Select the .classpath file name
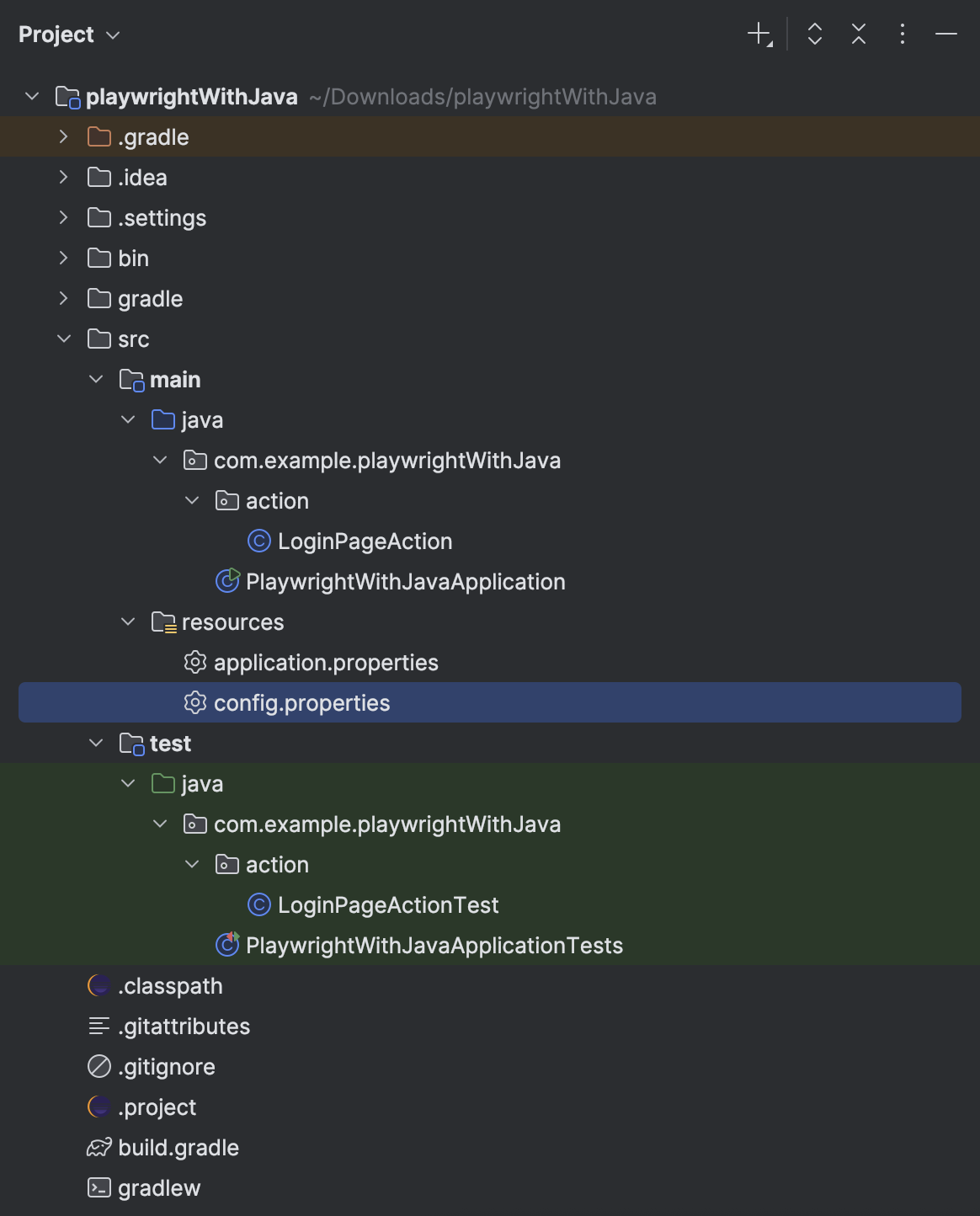This screenshot has height=1216, width=980. [170, 986]
